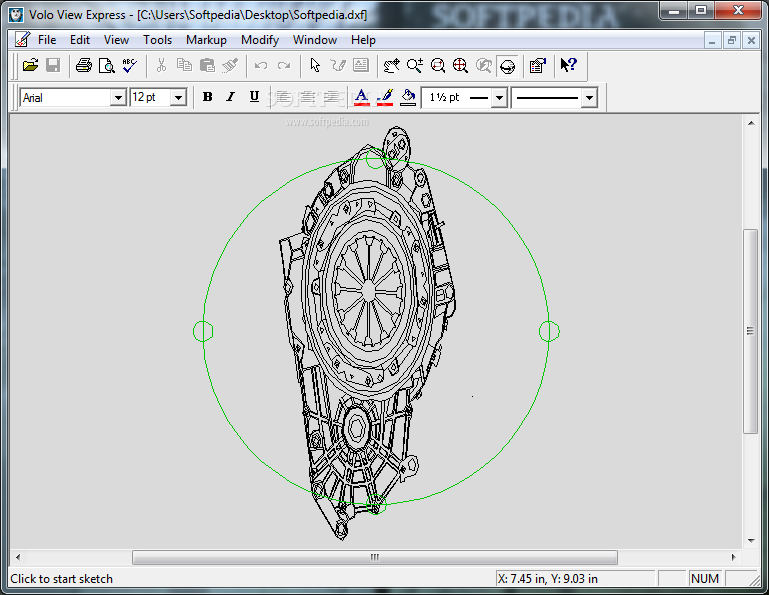Open the Edit menu
769x595 pixels.
pyautogui.click(x=80, y=40)
